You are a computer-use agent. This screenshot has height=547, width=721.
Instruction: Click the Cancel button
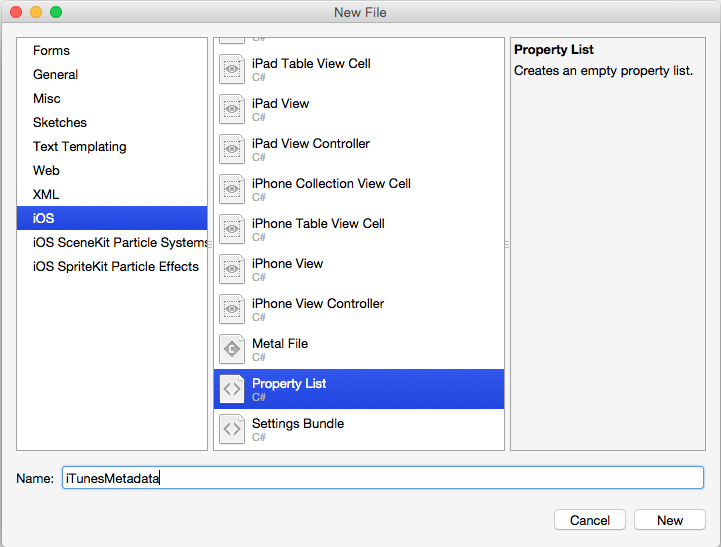click(590, 520)
